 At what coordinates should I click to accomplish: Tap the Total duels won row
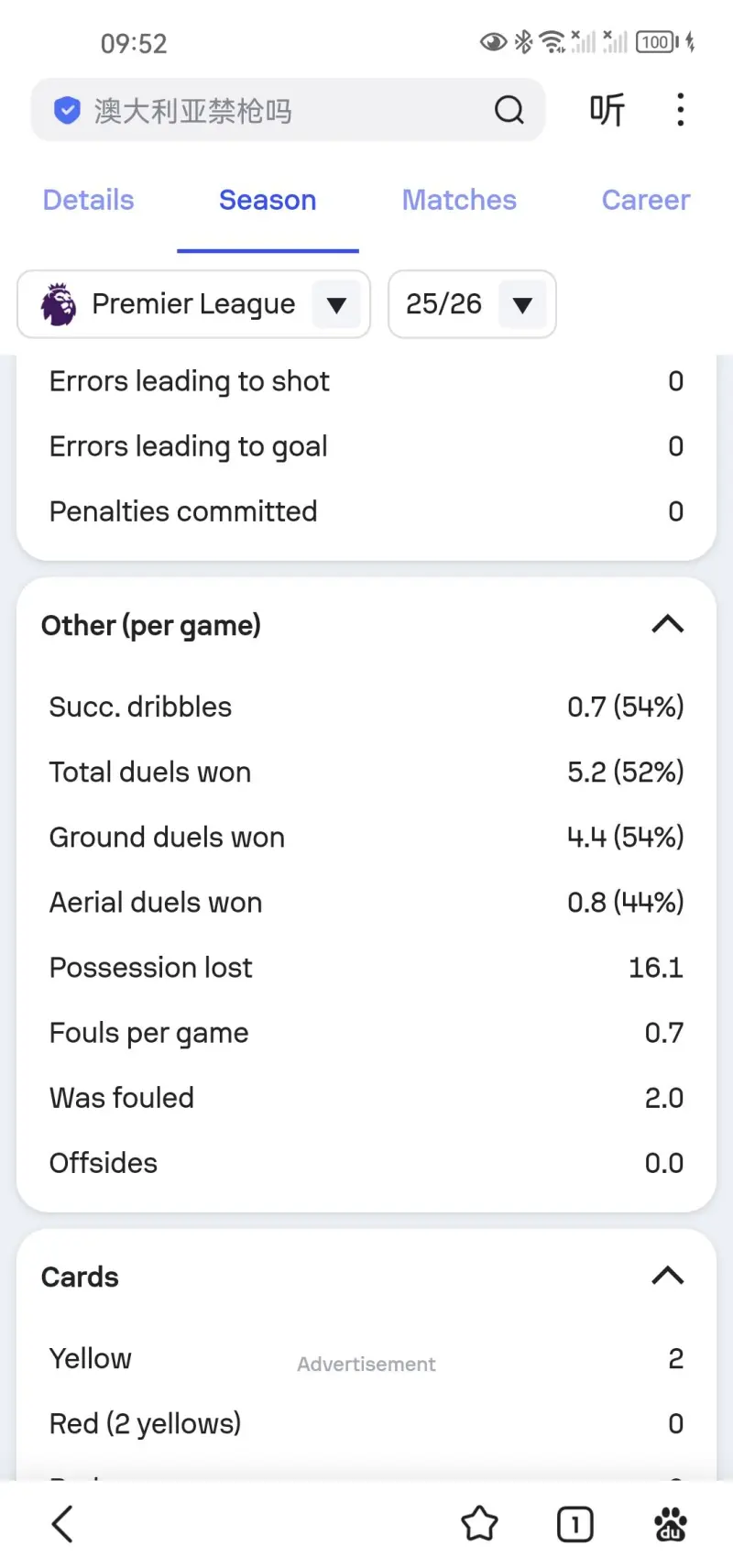366,772
